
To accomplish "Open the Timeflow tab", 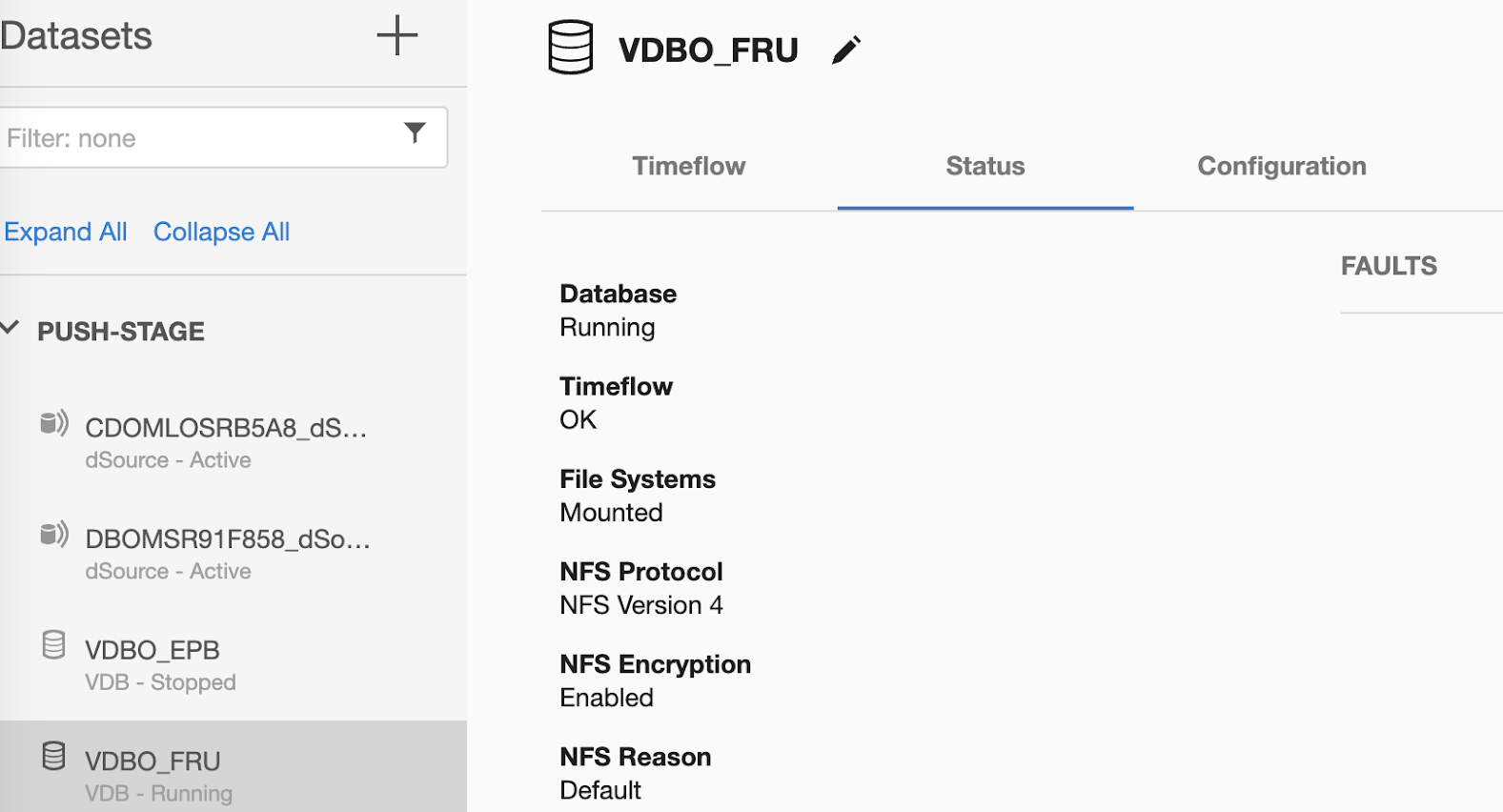I will pyautogui.click(x=688, y=167).
